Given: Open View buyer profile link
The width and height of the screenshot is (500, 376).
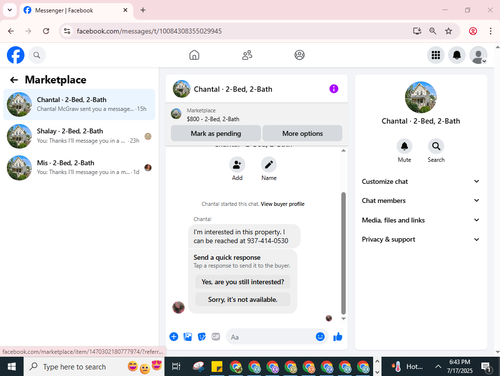Looking at the screenshot, I should click(282, 204).
